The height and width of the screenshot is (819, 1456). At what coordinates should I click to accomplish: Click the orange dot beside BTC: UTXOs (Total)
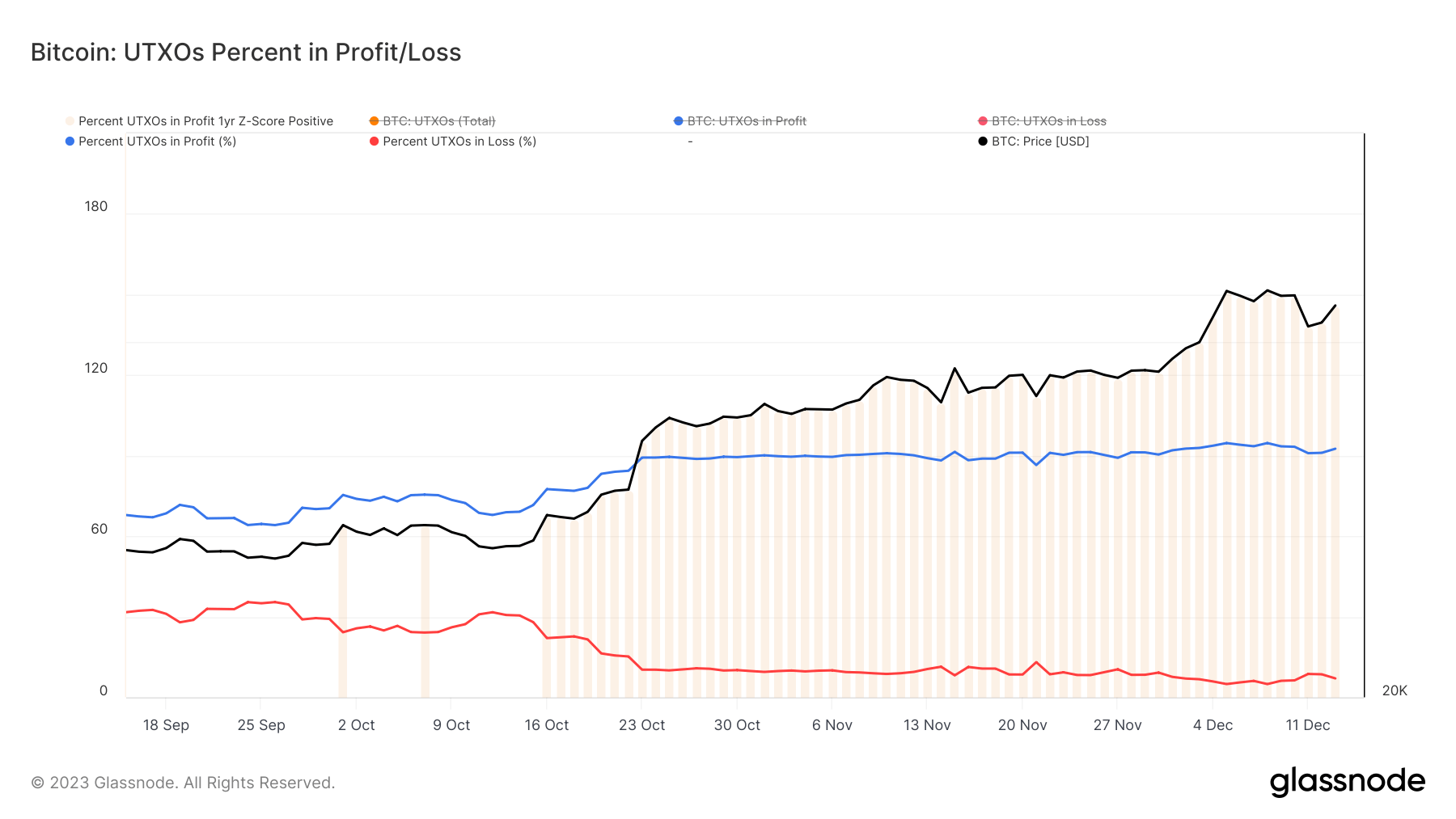tap(374, 121)
